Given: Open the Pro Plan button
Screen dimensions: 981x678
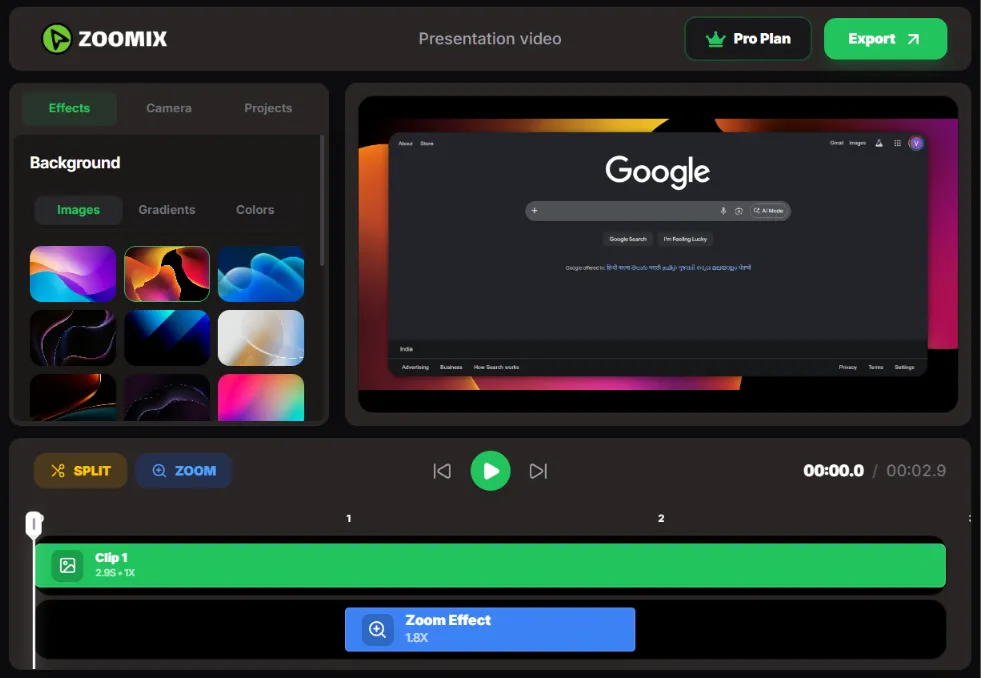Looking at the screenshot, I should coord(748,39).
